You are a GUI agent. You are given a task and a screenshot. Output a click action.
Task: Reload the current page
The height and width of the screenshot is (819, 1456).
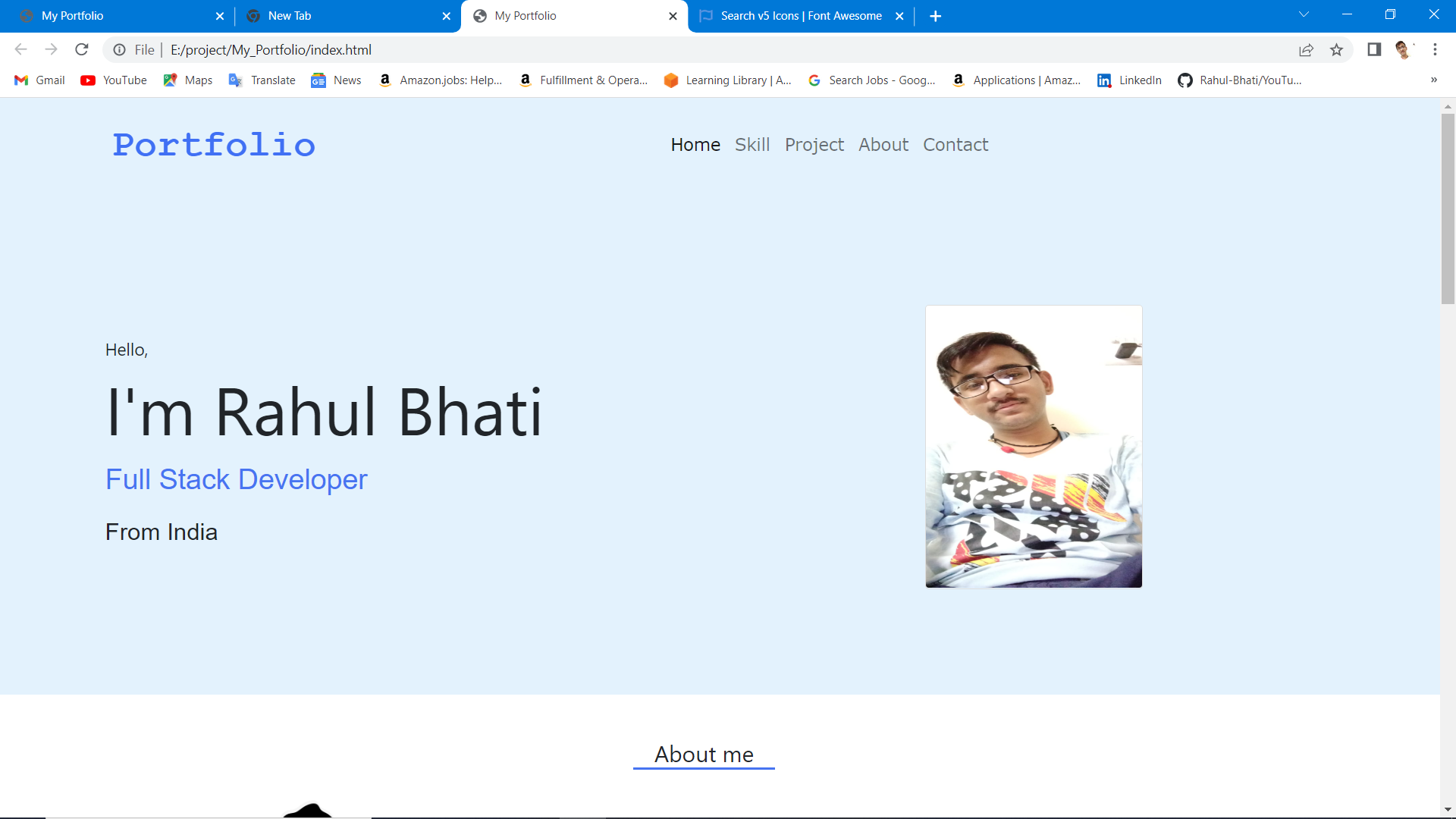82,49
